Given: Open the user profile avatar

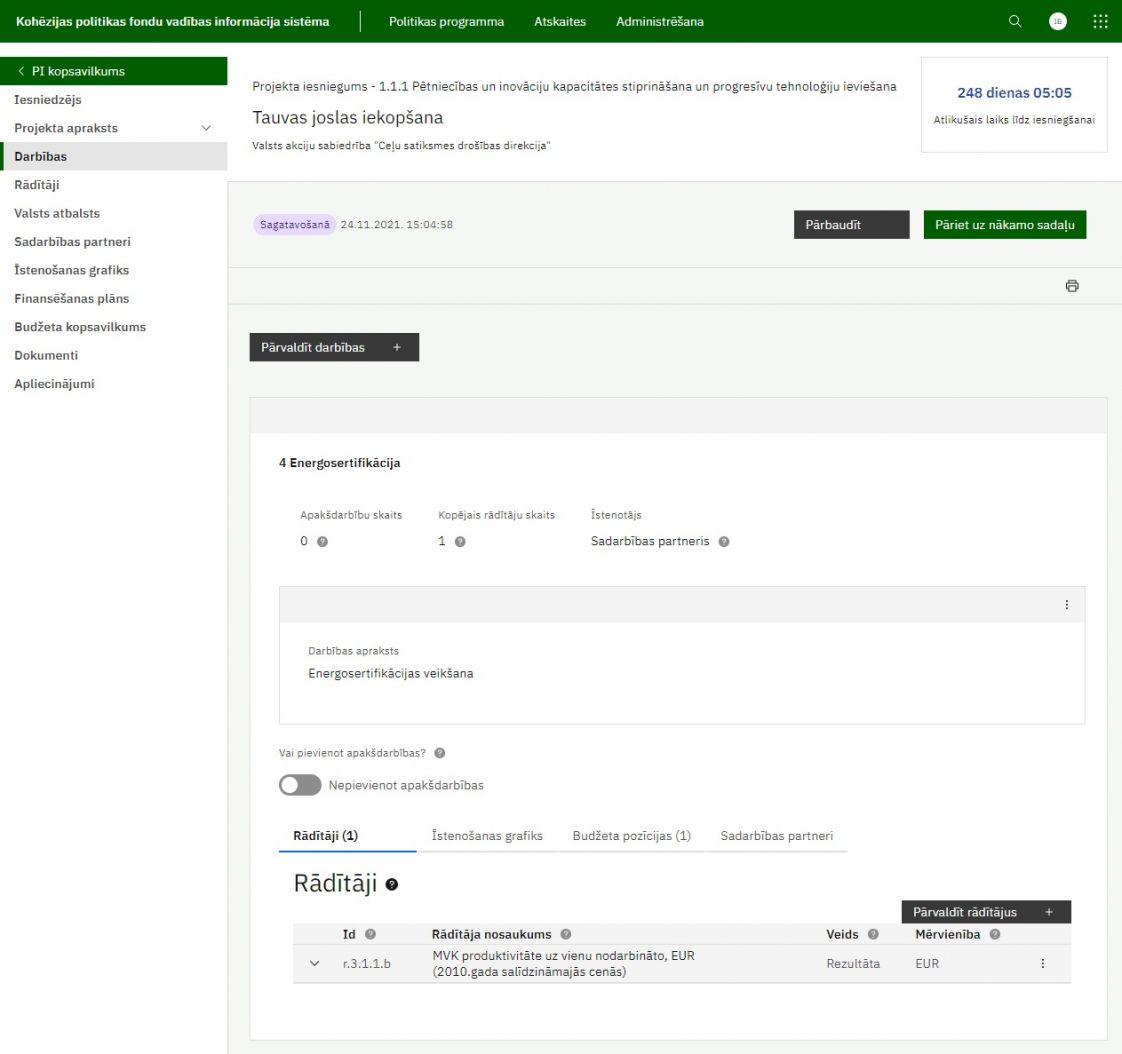Looking at the screenshot, I should [1057, 22].
